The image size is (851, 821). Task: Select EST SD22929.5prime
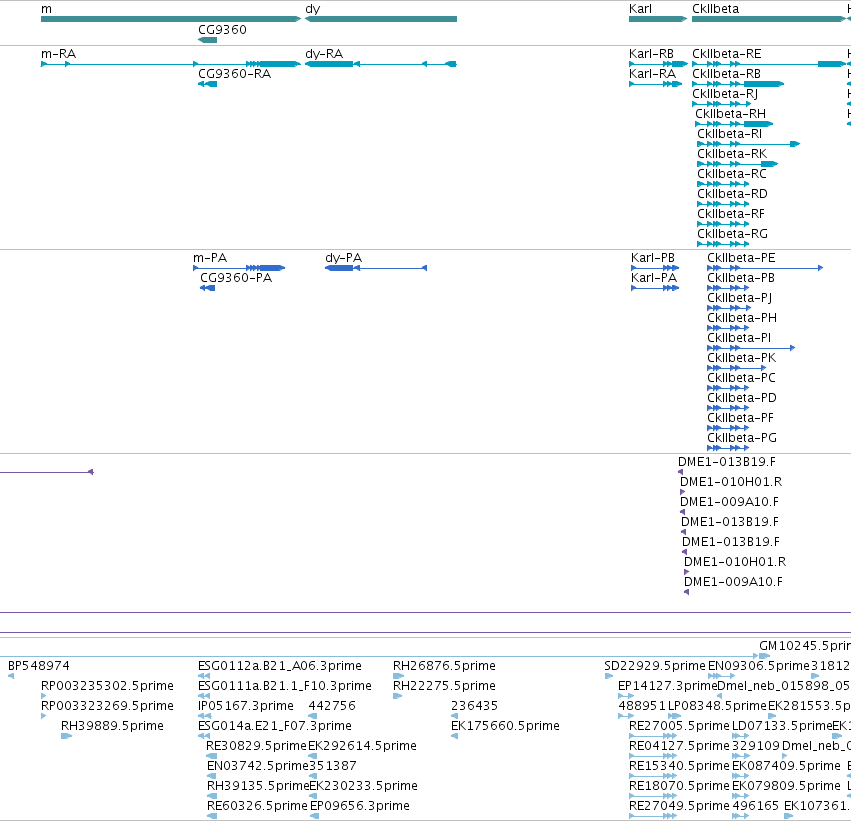(x=655, y=666)
